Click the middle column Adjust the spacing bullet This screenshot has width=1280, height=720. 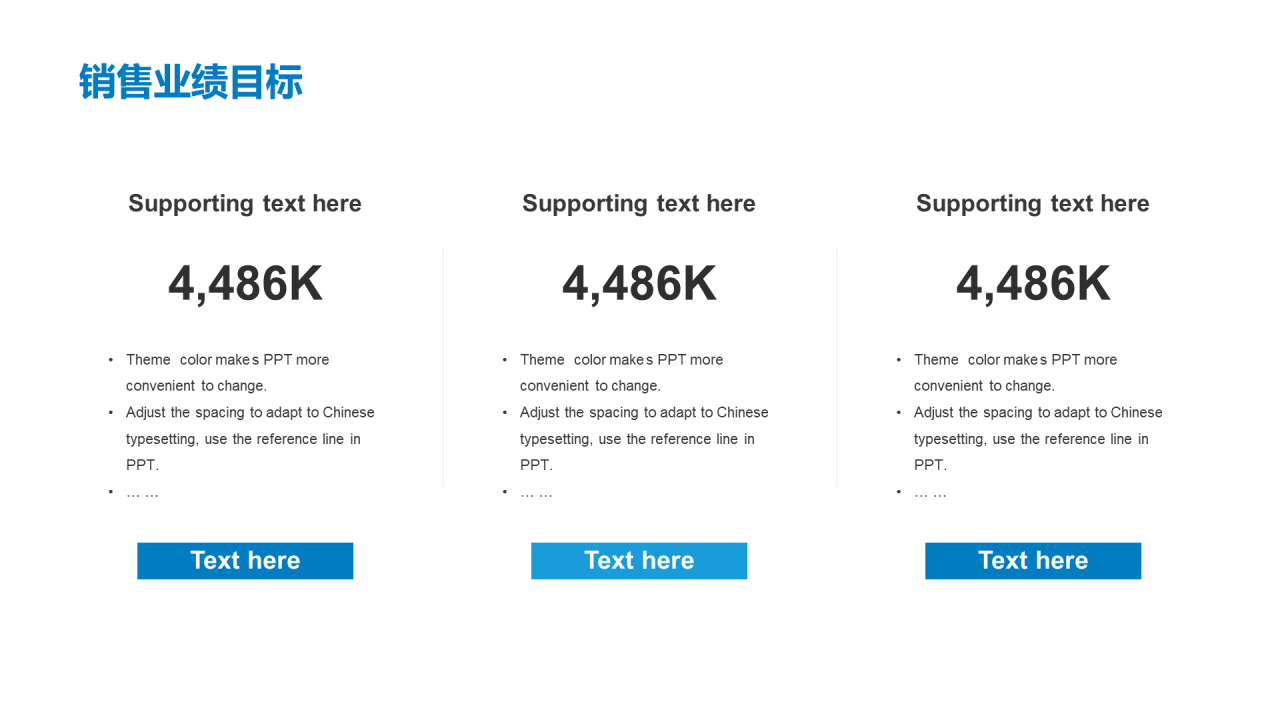point(635,438)
